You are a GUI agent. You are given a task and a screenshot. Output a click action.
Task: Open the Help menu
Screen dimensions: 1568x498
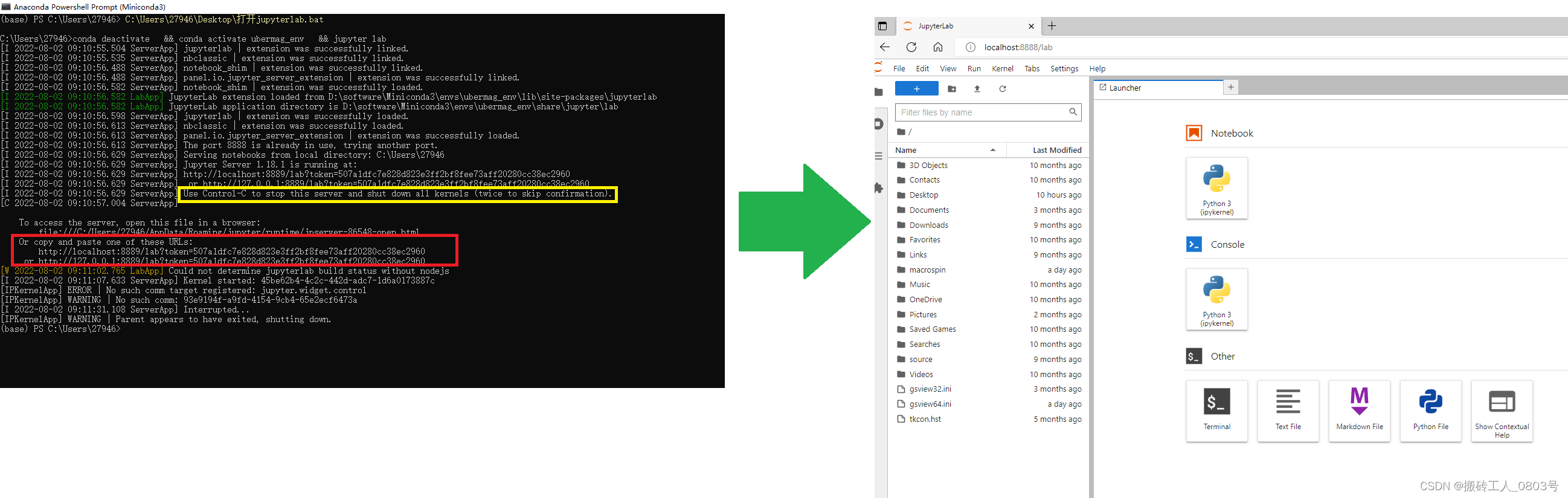coord(1097,69)
